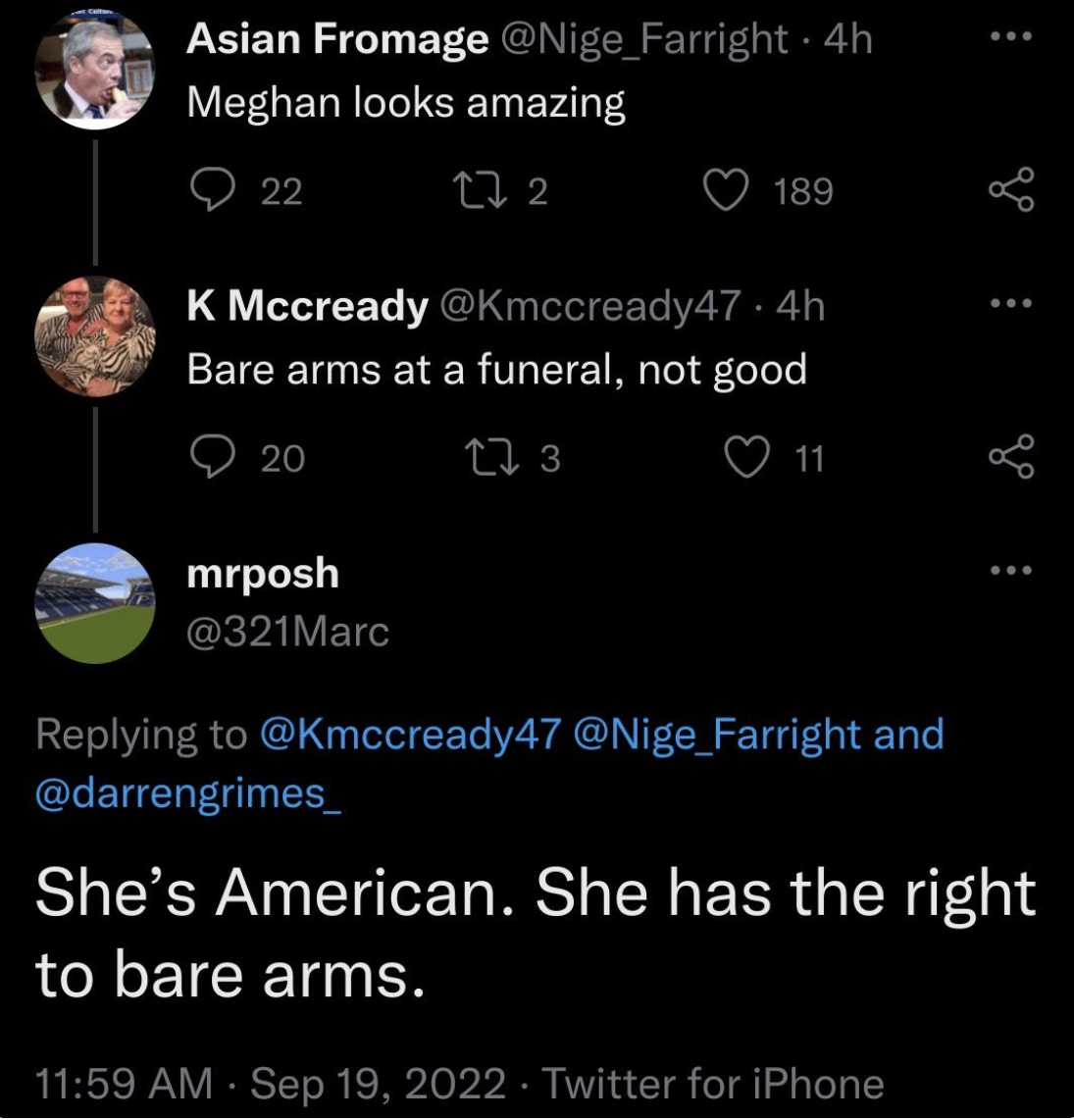The image size is (1074, 1120).
Task: Reply to Asian Fromage's tweet
Action: click(212, 190)
